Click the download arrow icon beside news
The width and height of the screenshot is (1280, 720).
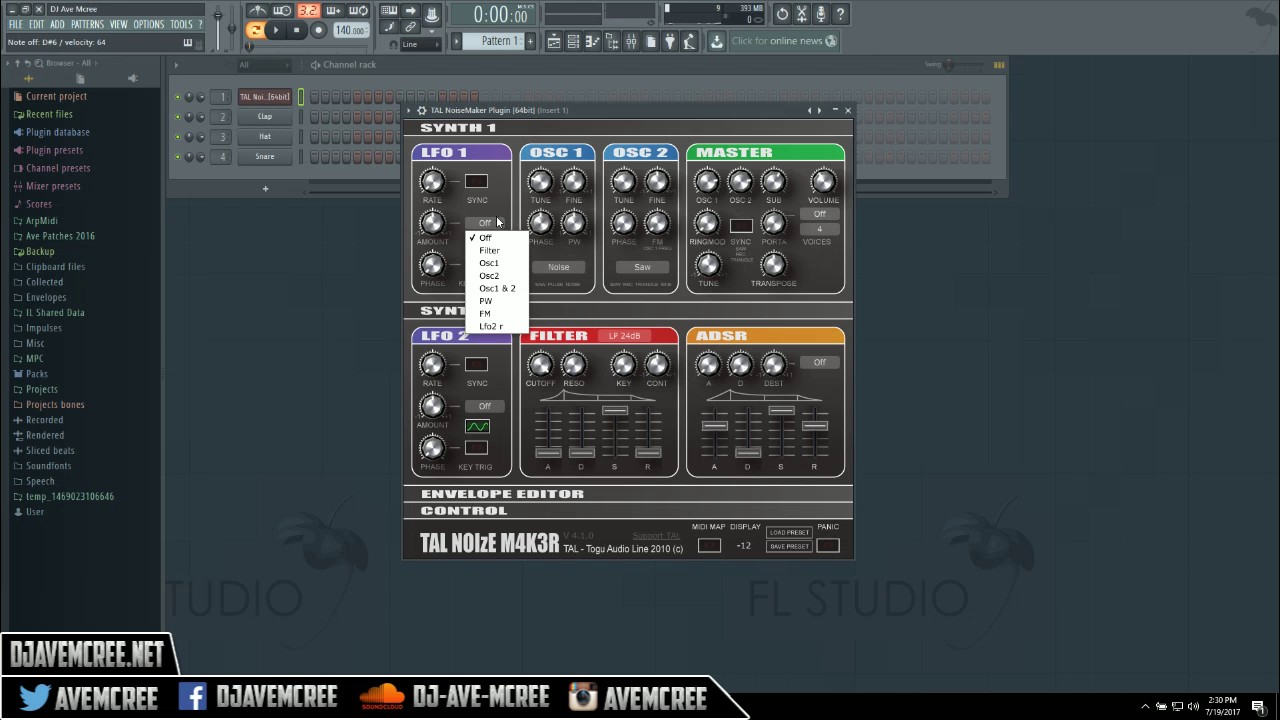(717, 41)
